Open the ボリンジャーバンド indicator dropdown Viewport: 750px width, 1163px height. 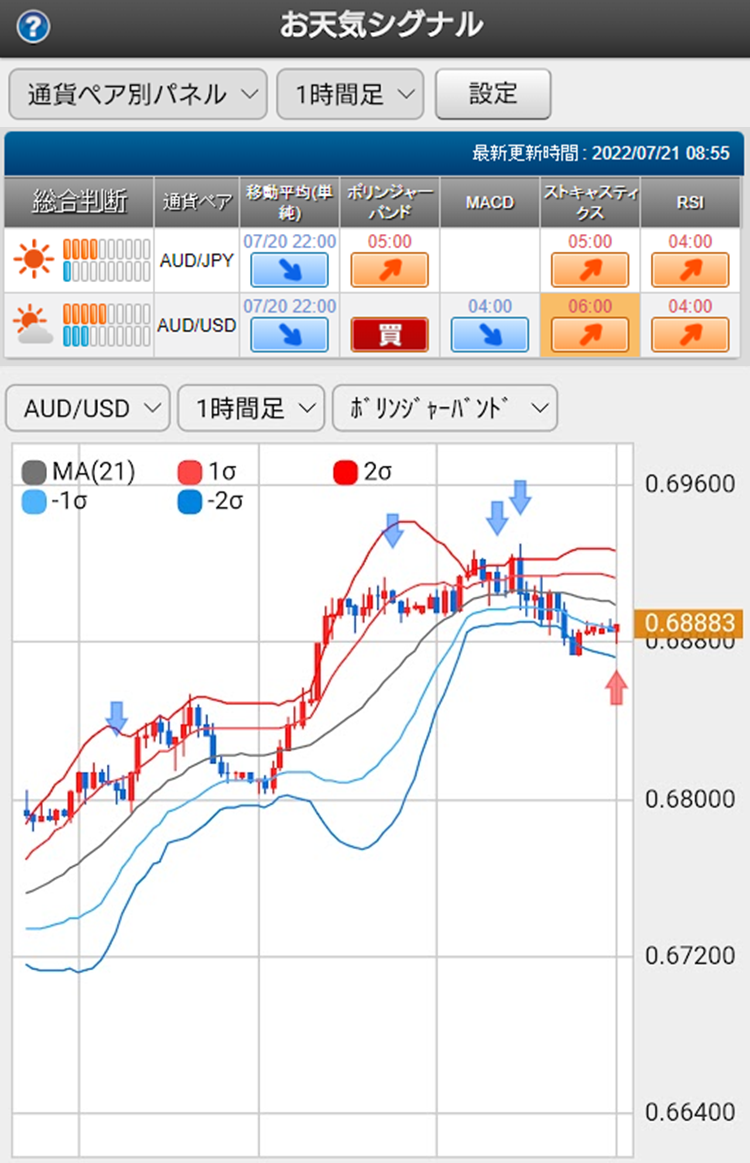(445, 408)
